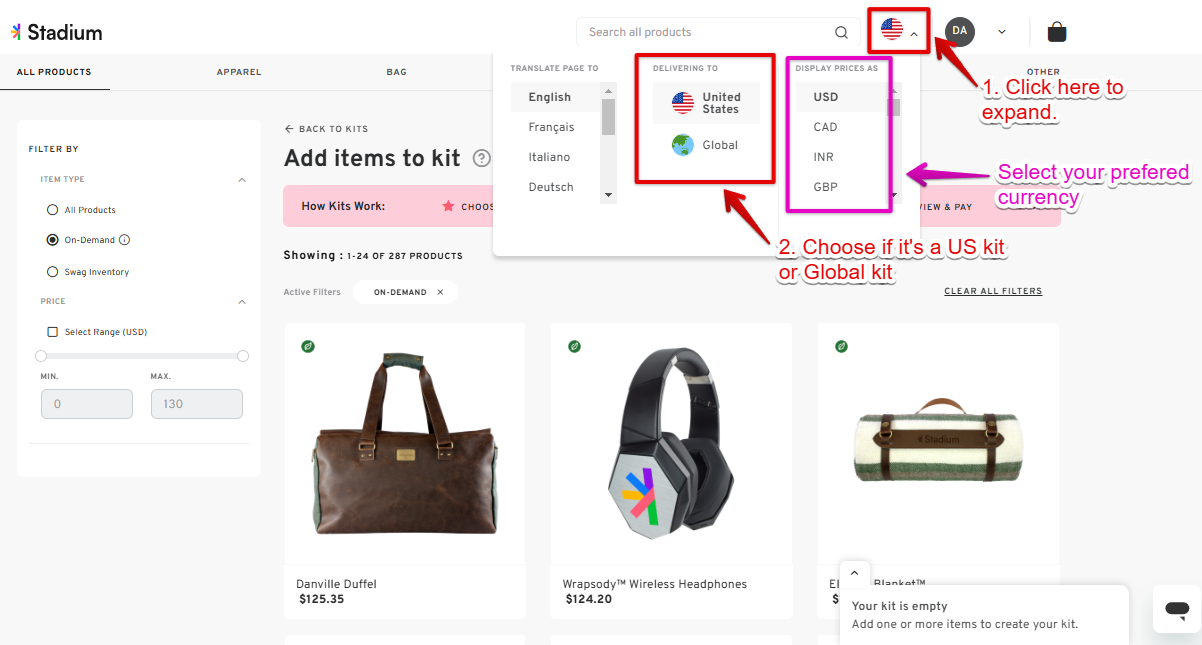
Task: Open the Other tab
Action: pyautogui.click(x=1043, y=72)
